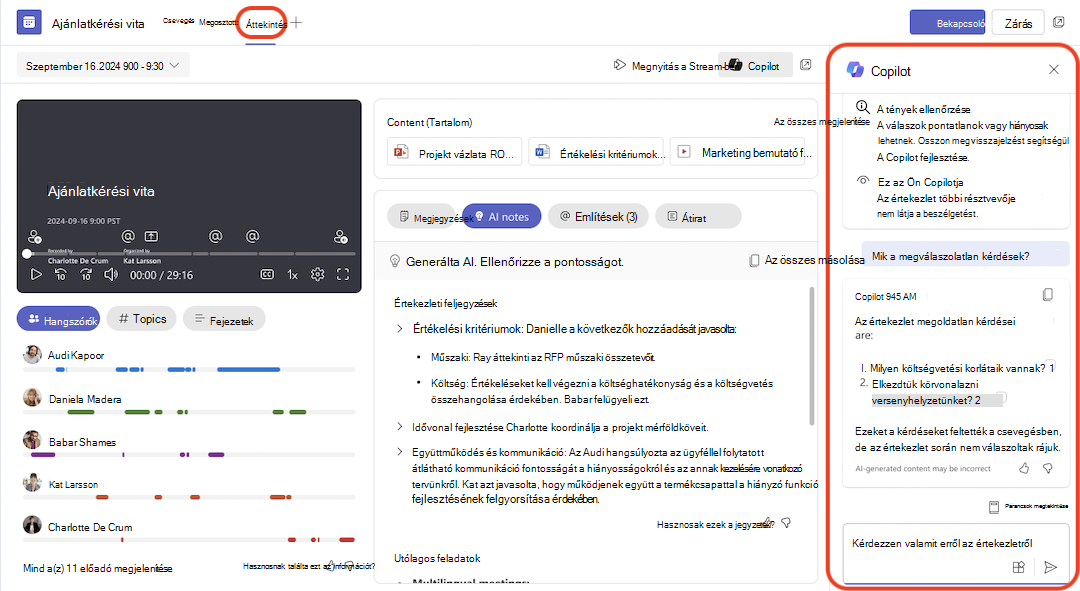
Task: Click Audi Kapoor's speaker timeline bar
Action: tap(189, 370)
